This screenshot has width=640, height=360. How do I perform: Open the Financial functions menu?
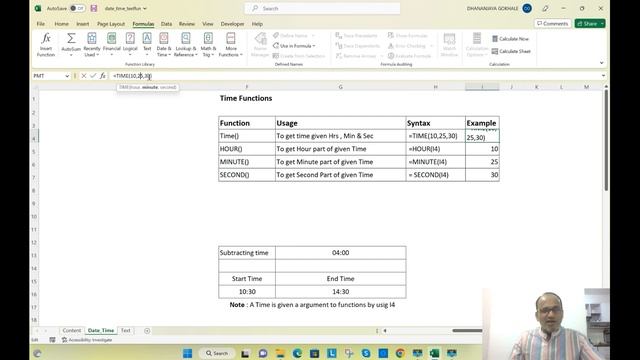tap(111, 44)
